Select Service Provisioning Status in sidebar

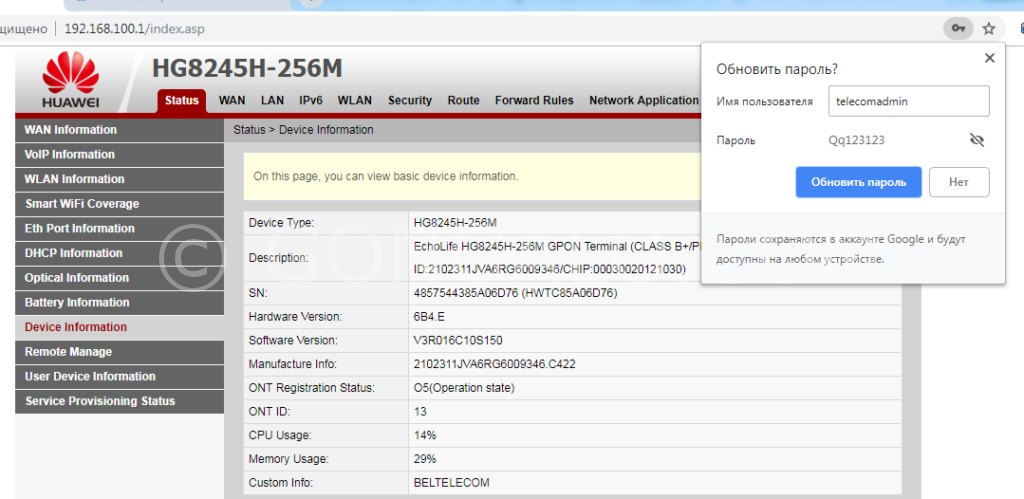120,401
